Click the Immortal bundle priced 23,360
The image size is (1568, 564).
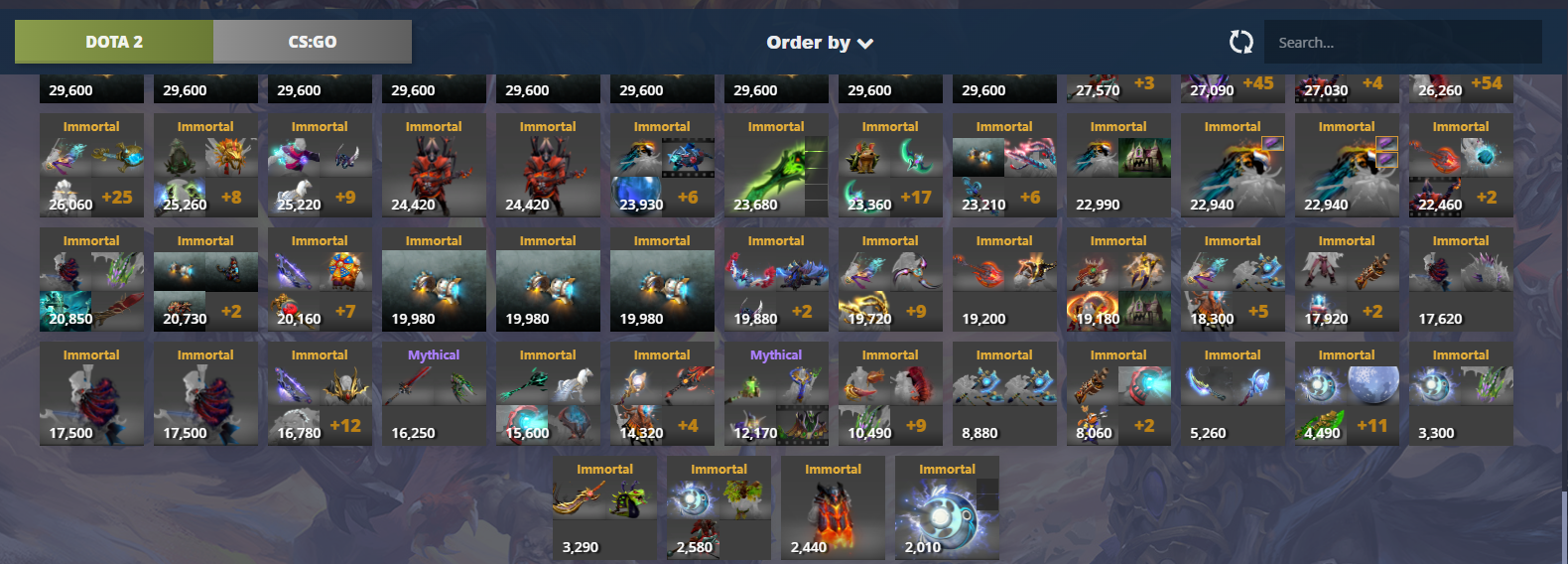[890, 165]
